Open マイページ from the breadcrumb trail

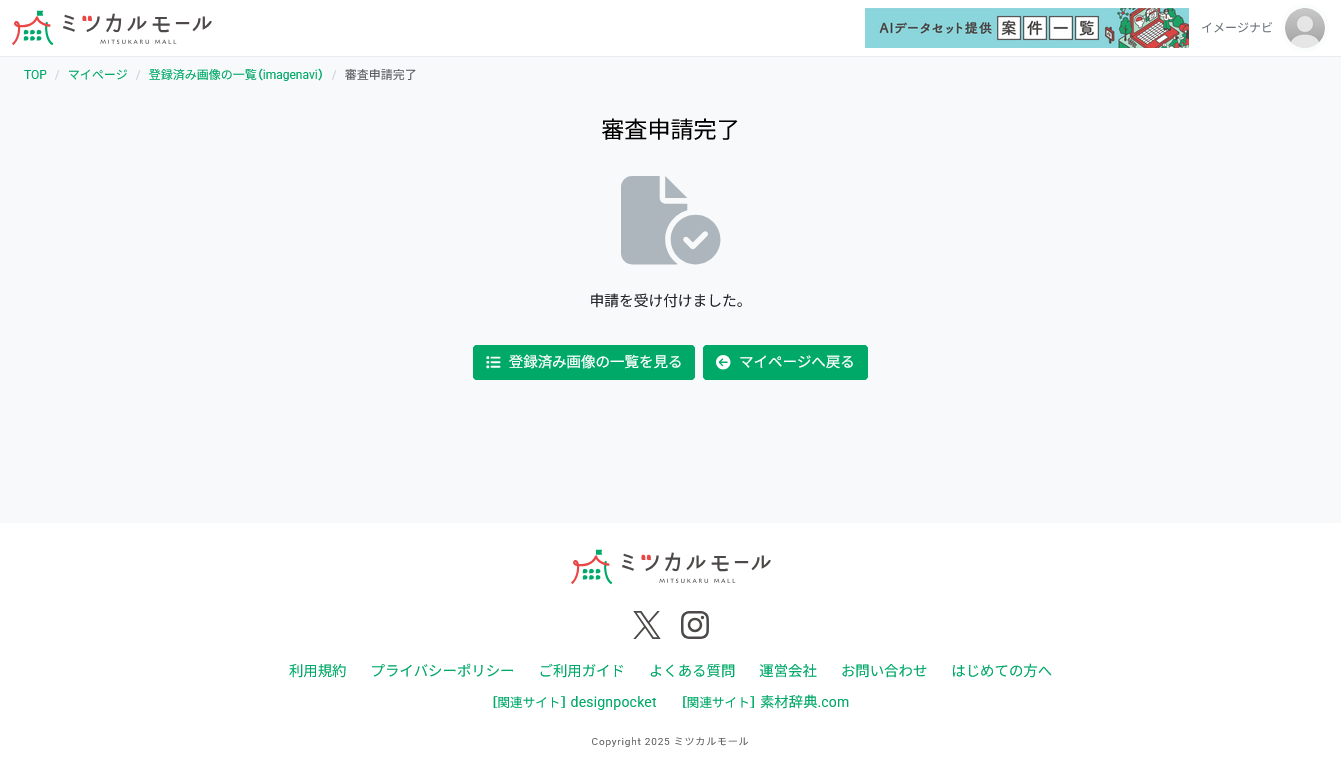(x=96, y=74)
